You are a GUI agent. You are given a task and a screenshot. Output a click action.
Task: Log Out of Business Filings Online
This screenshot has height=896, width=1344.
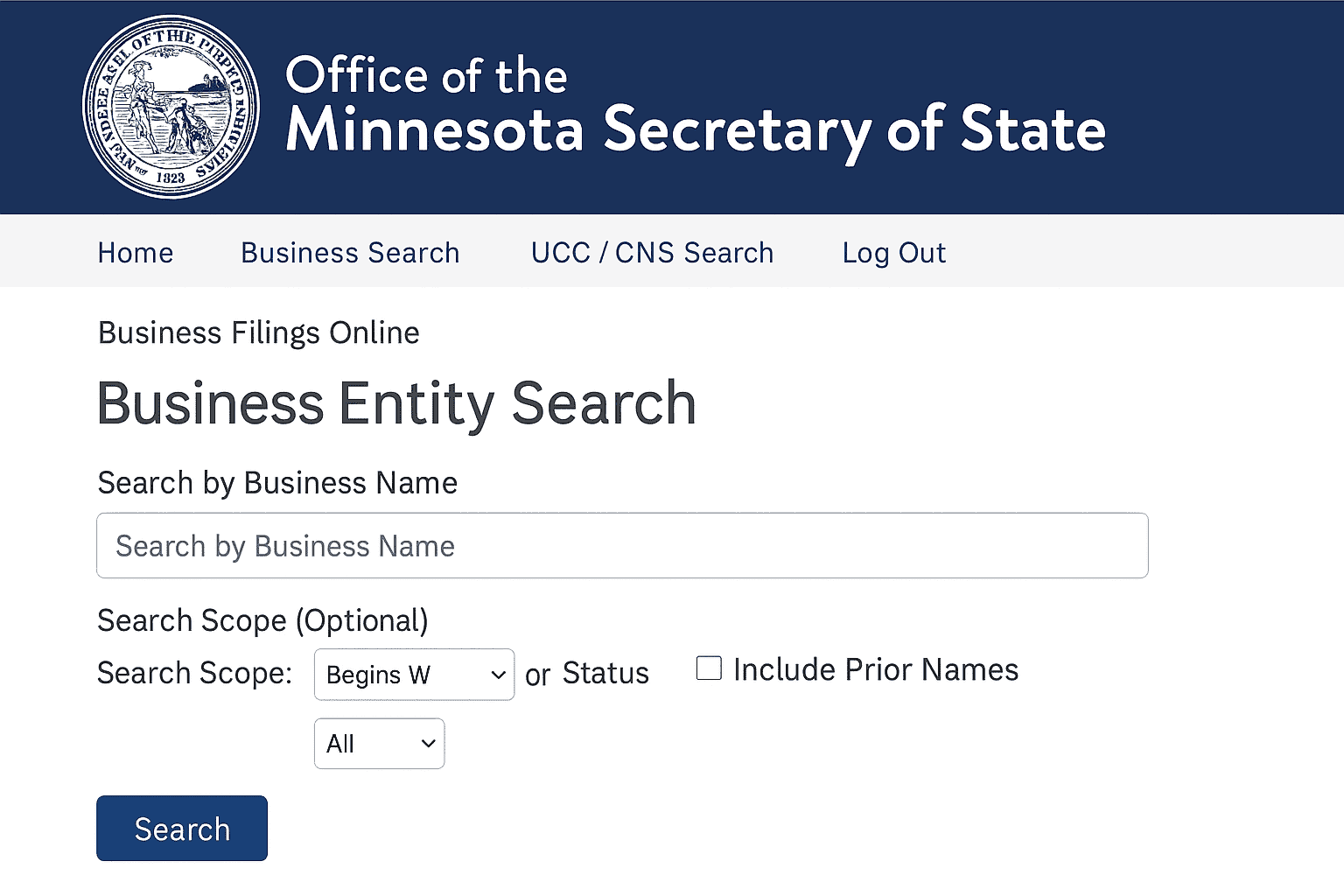coord(893,253)
